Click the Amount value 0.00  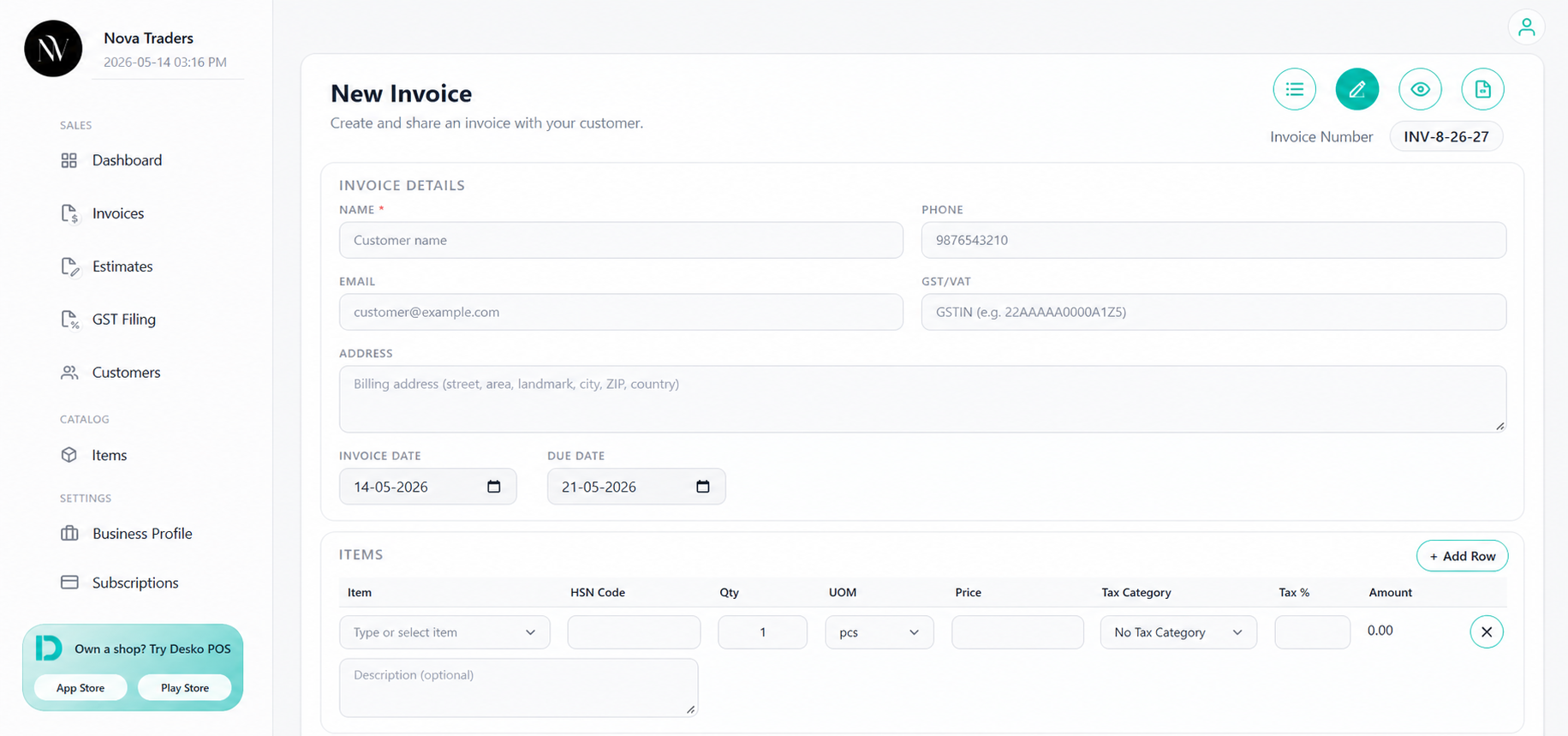[x=1380, y=631]
